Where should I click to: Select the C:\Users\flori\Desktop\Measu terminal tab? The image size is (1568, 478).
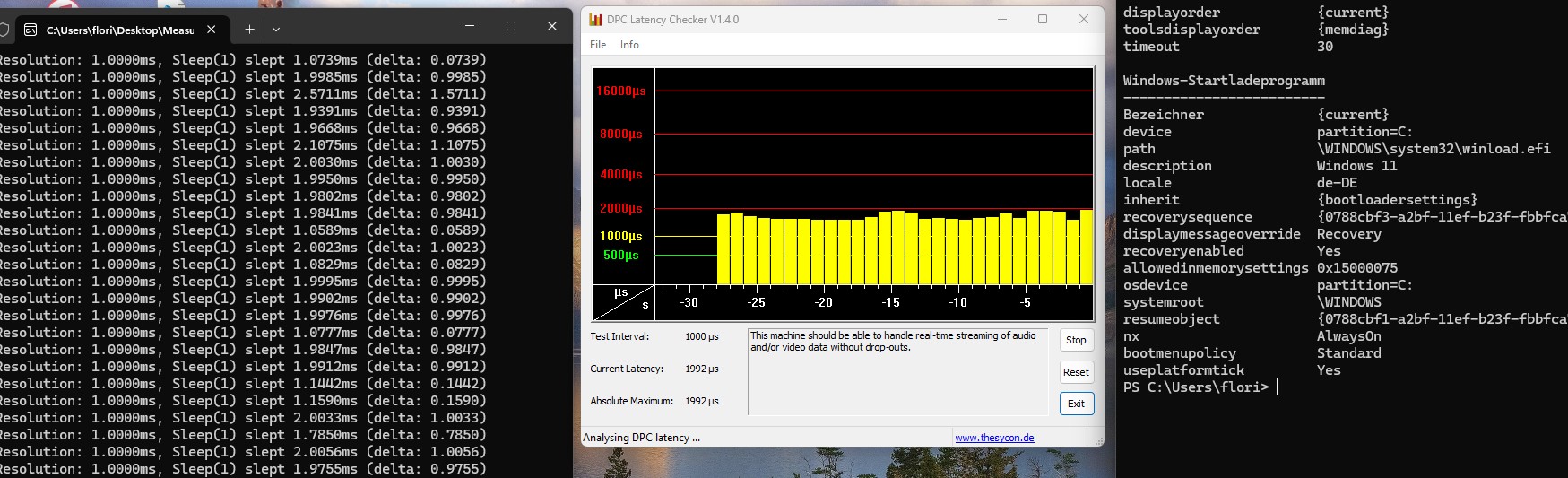pos(119,30)
